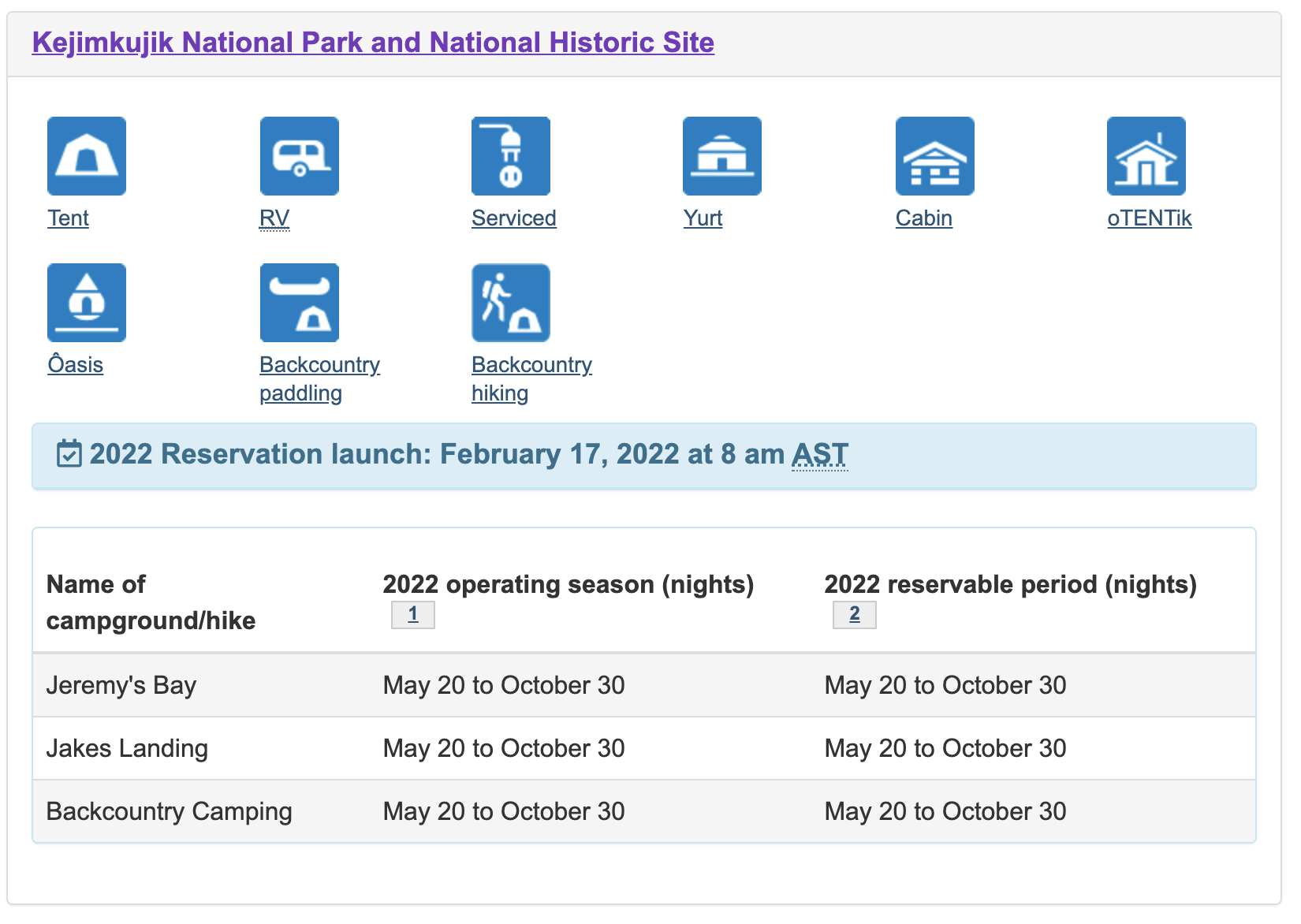Open the Serviced text link
The width and height of the screenshot is (1301, 924).
(514, 218)
